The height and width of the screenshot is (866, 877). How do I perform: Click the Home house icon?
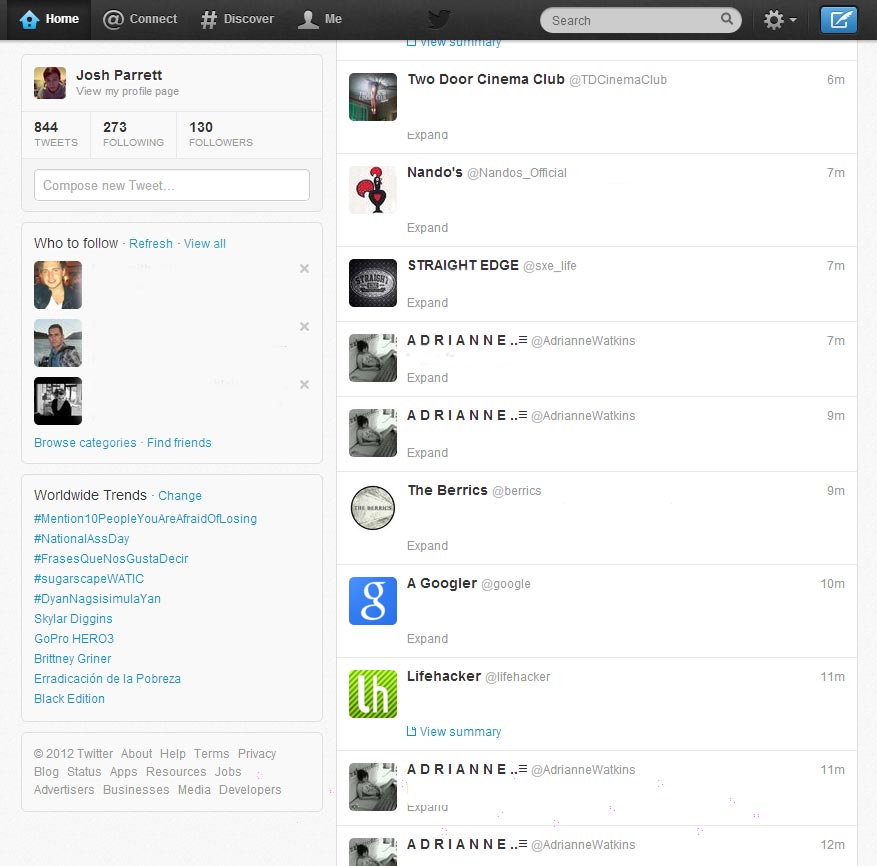(29, 20)
